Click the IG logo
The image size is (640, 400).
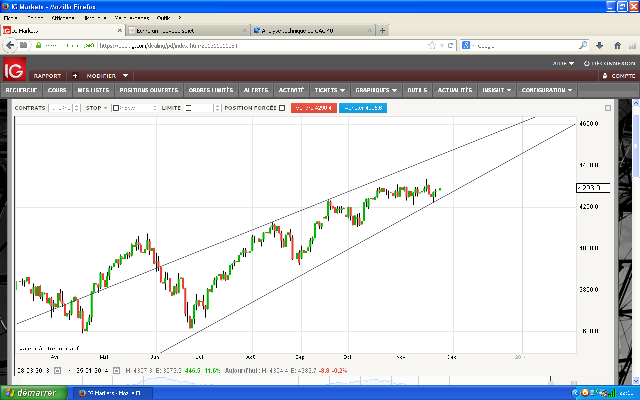click(14, 69)
